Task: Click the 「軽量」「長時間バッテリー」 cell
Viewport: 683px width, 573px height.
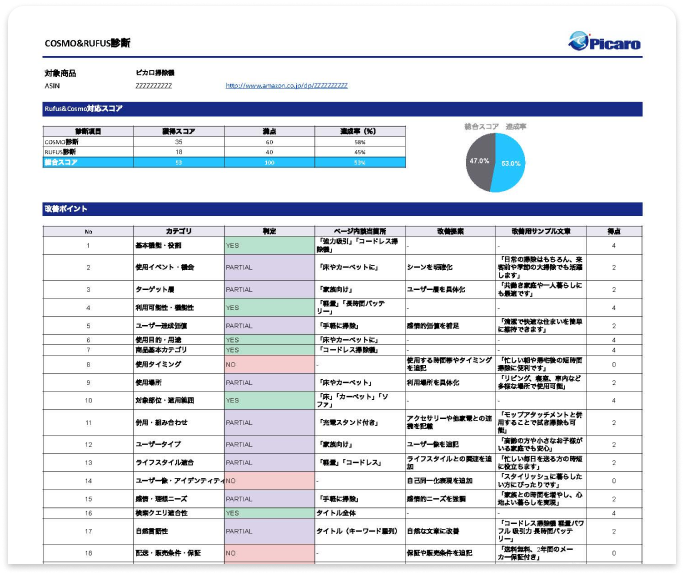Action: [360, 308]
